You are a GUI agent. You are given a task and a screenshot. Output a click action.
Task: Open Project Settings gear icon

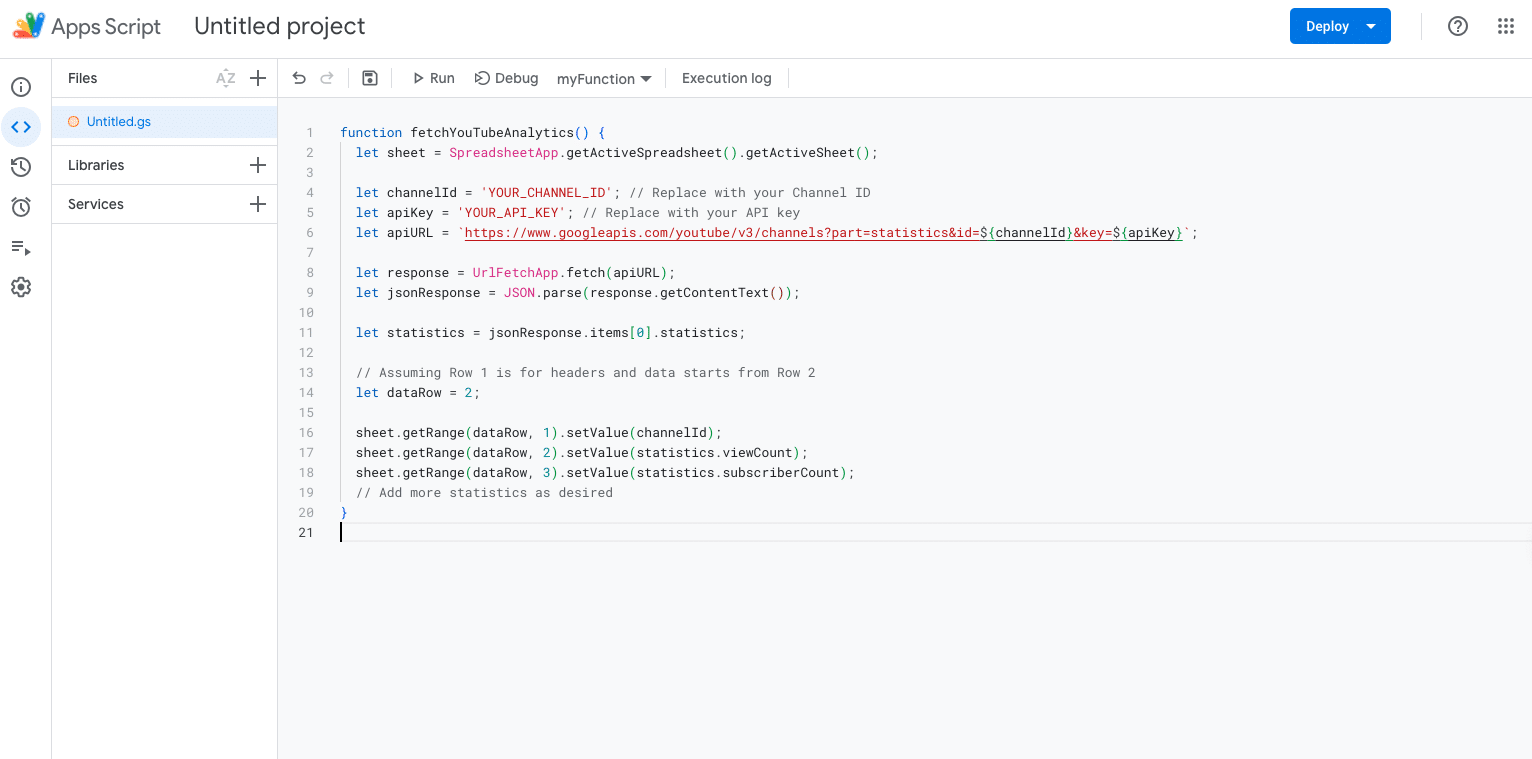click(x=21, y=287)
